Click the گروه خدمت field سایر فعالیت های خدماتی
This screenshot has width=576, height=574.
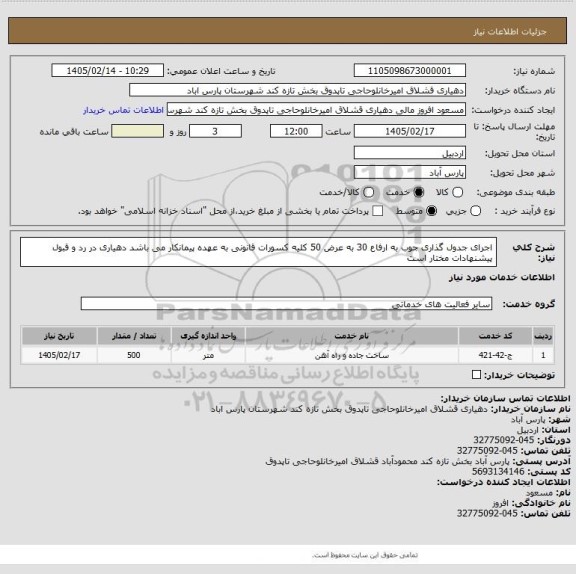[x=287, y=304]
